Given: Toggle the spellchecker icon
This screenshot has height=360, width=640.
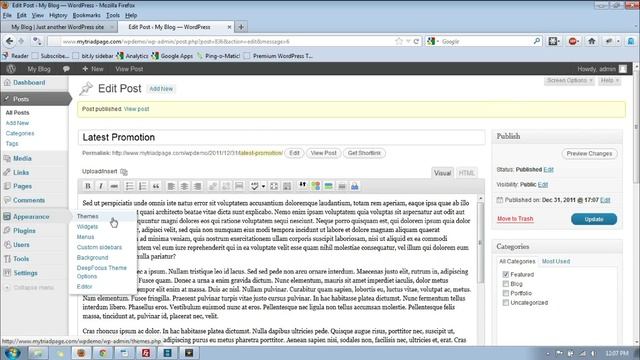Looking at the screenshot, I should pyautogui.click(x=254, y=186).
